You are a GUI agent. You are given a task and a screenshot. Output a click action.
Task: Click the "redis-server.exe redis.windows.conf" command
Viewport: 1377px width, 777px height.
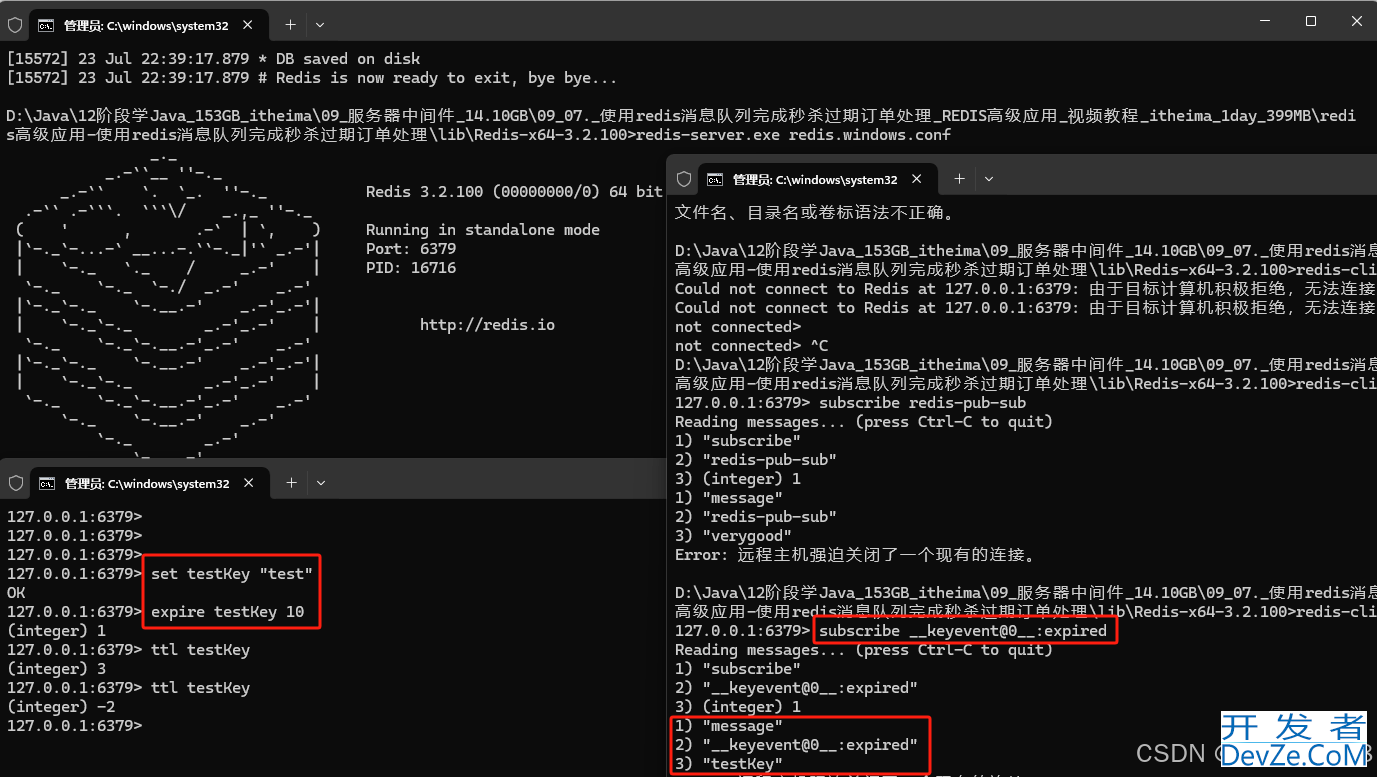pyautogui.click(x=794, y=135)
